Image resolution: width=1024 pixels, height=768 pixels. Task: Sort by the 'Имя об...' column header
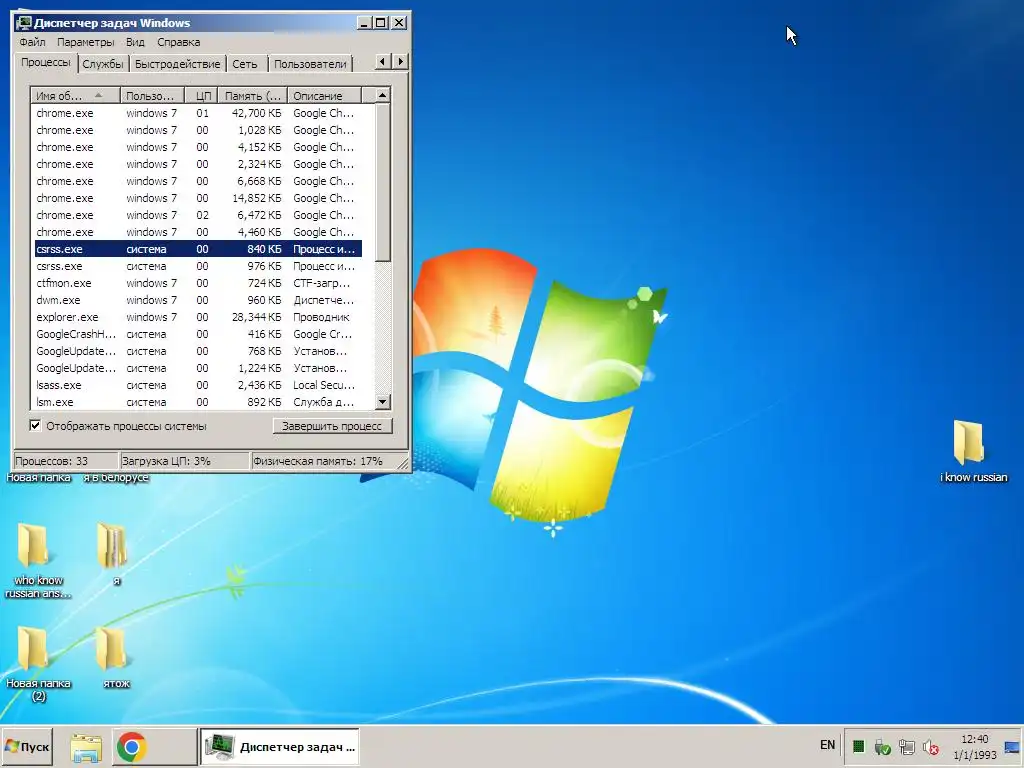pos(75,96)
